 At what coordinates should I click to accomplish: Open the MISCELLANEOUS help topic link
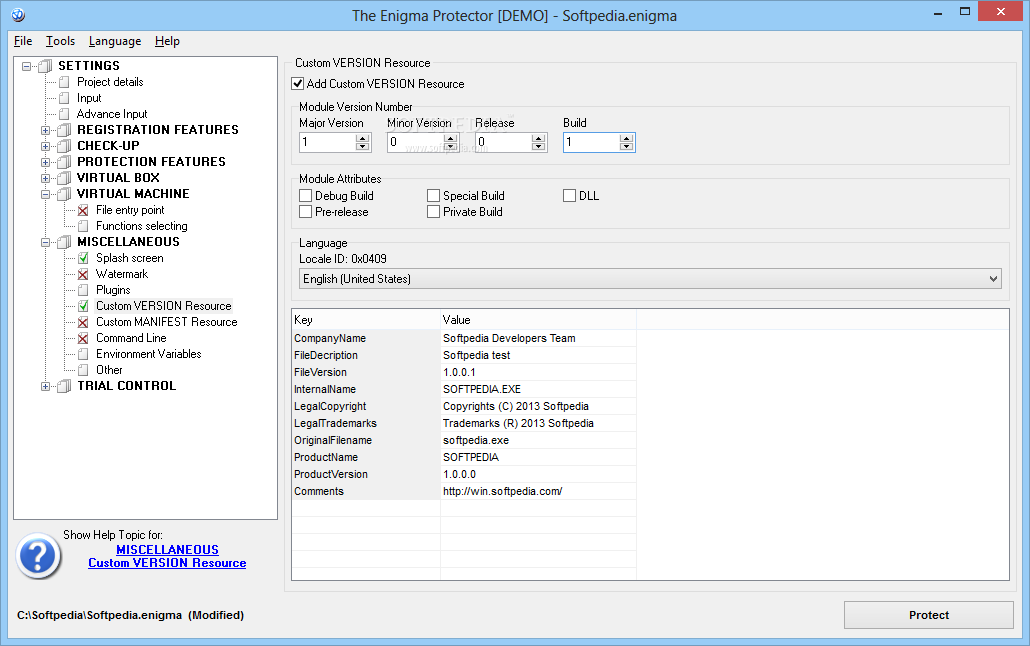pos(168,549)
